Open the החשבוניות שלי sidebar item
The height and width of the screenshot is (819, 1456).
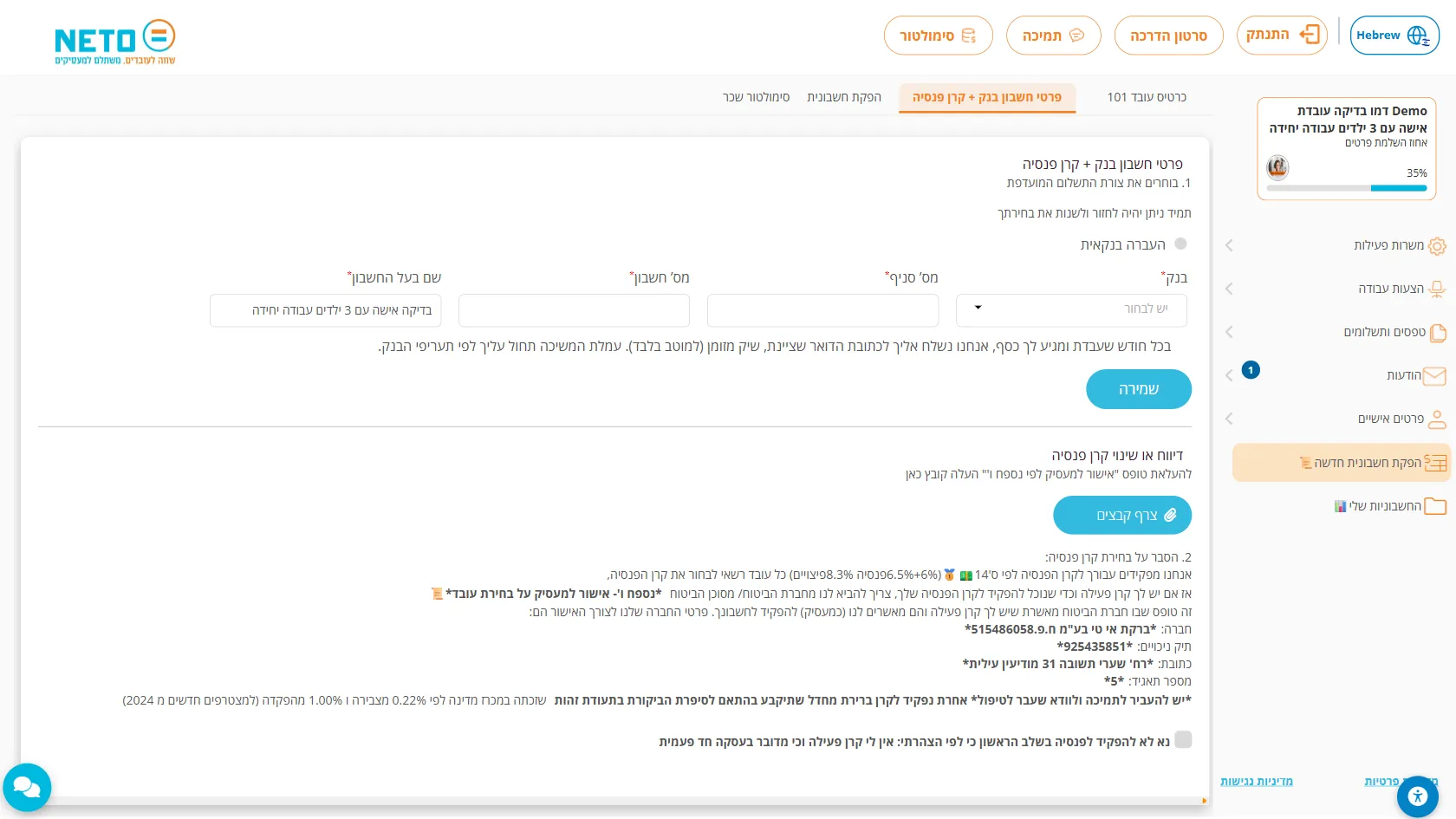click(x=1341, y=506)
